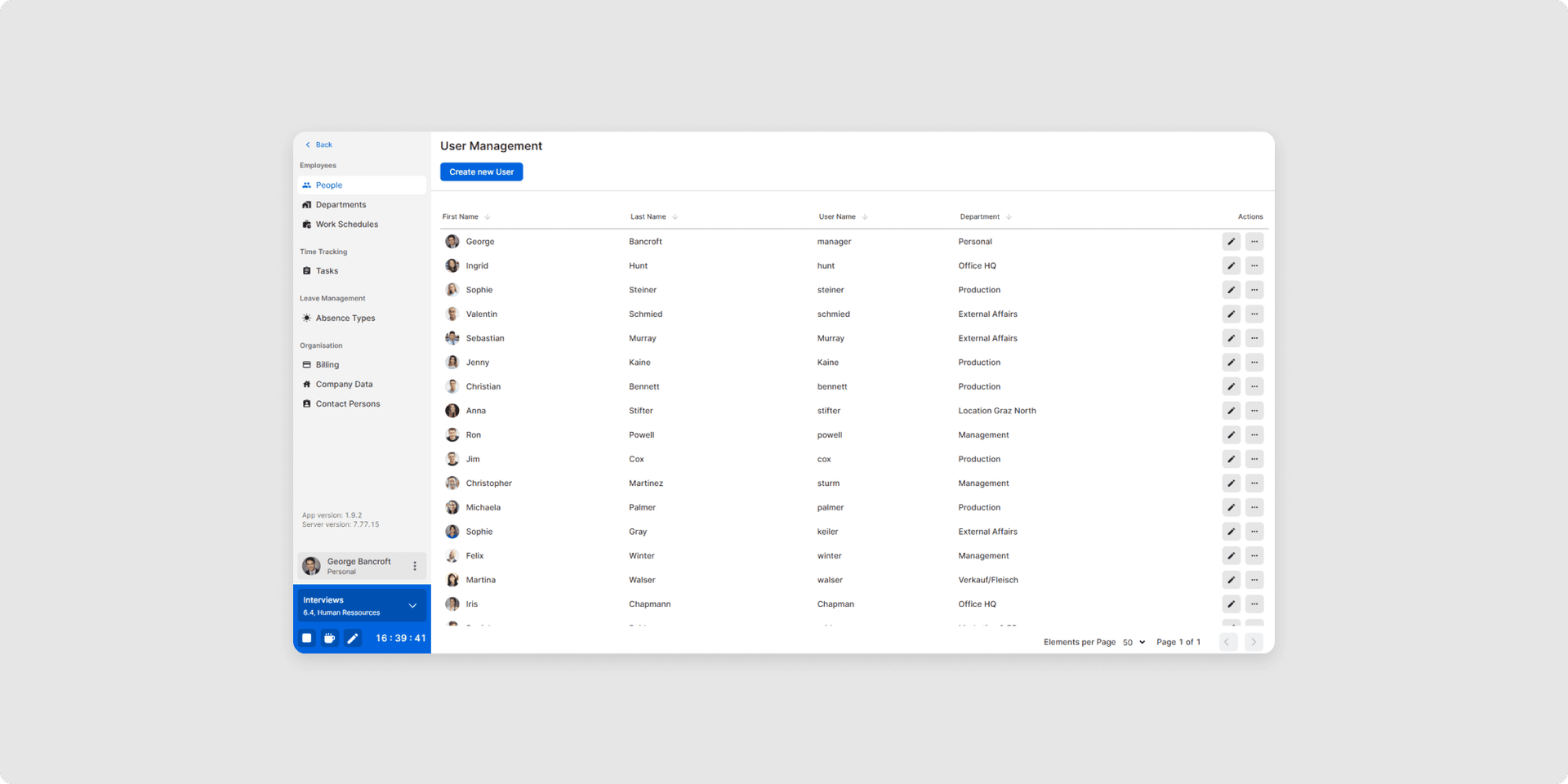
Task: Expand the Interviews task chevron
Action: (412, 606)
